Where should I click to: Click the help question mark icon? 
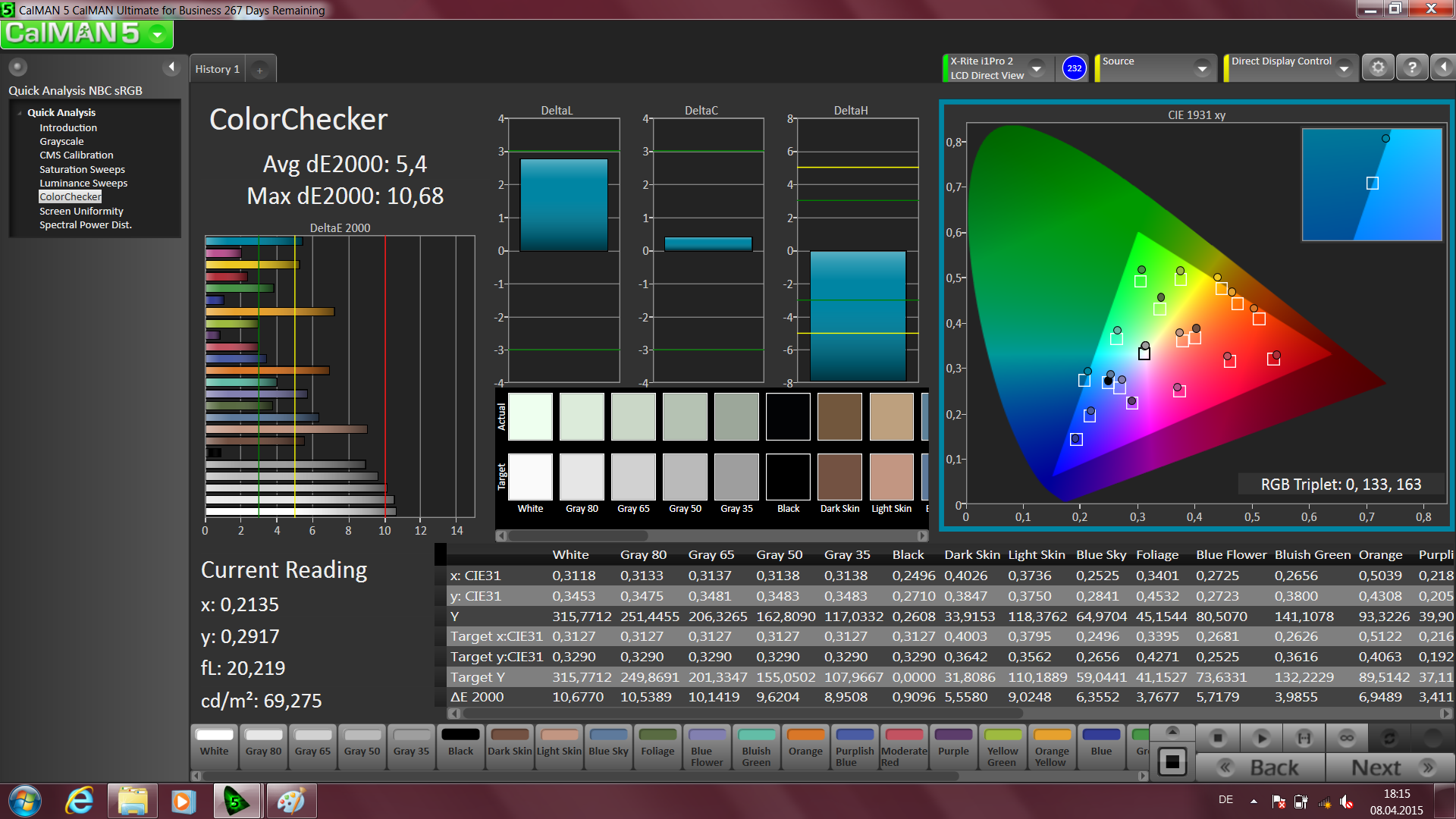[x=1411, y=67]
